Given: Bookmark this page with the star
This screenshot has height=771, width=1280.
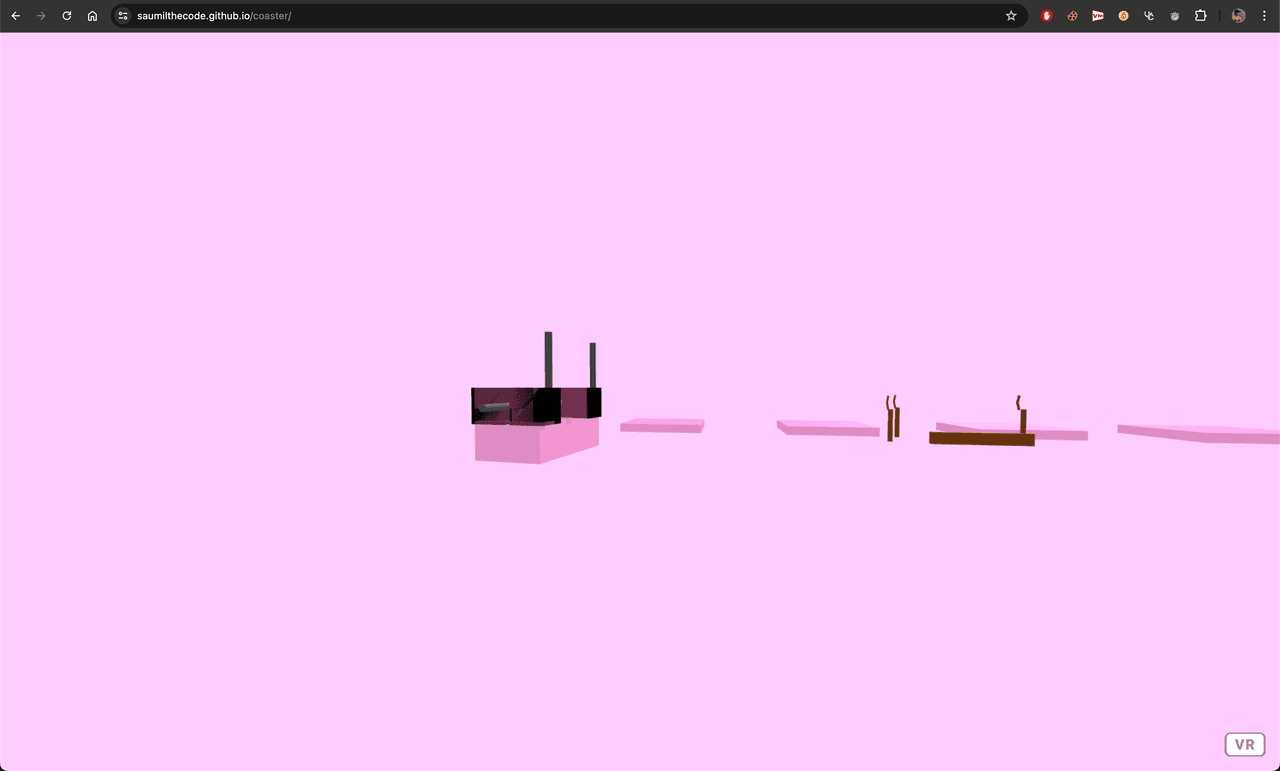Looking at the screenshot, I should tap(1011, 16).
